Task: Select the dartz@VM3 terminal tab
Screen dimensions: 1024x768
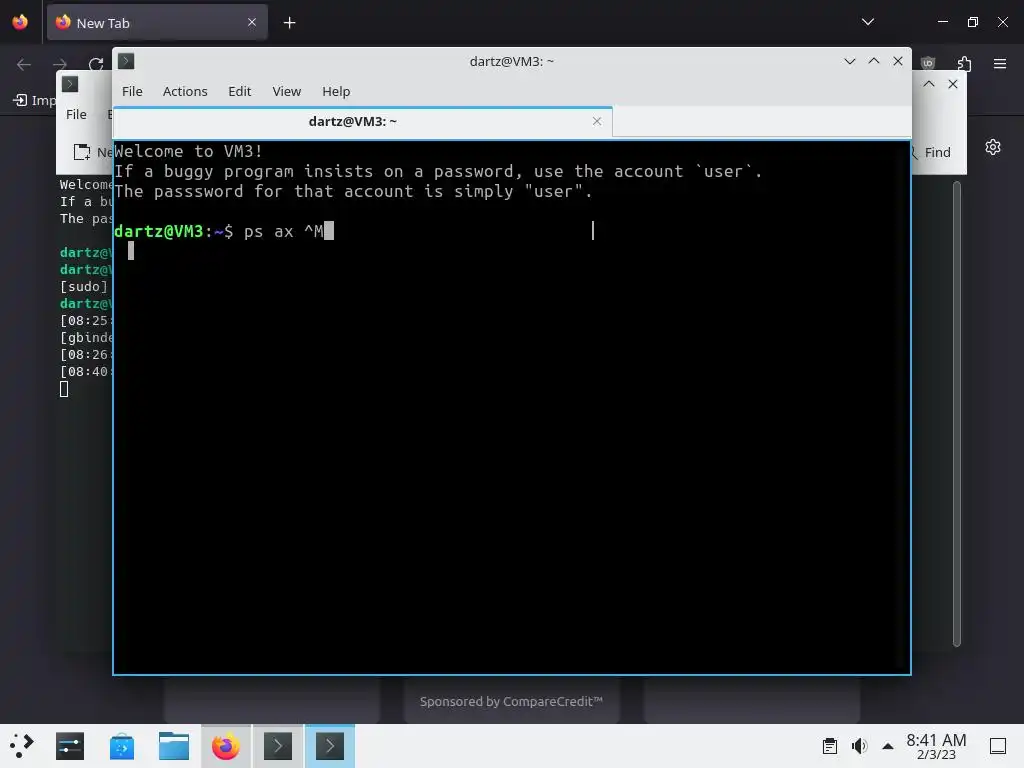Action: pyautogui.click(x=353, y=121)
